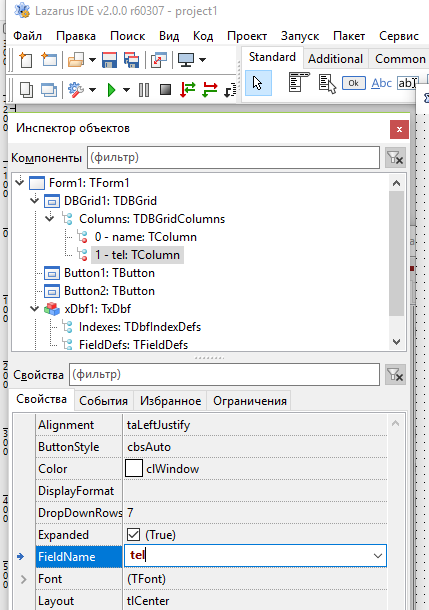Click the Toggle Form/Unit icon
The image size is (429, 610).
coord(159,60)
